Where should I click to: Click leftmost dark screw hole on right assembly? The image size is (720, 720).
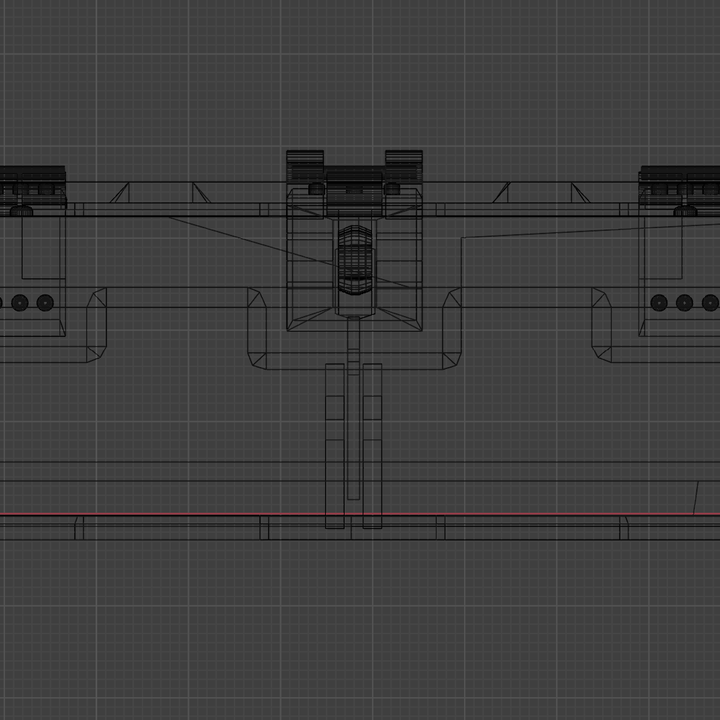(658, 302)
